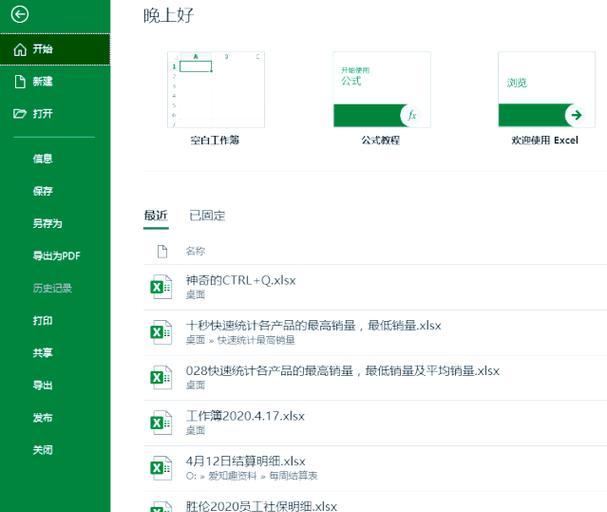Sort by the 名称 column header
Viewport: 607px width, 512px height.
[195, 251]
